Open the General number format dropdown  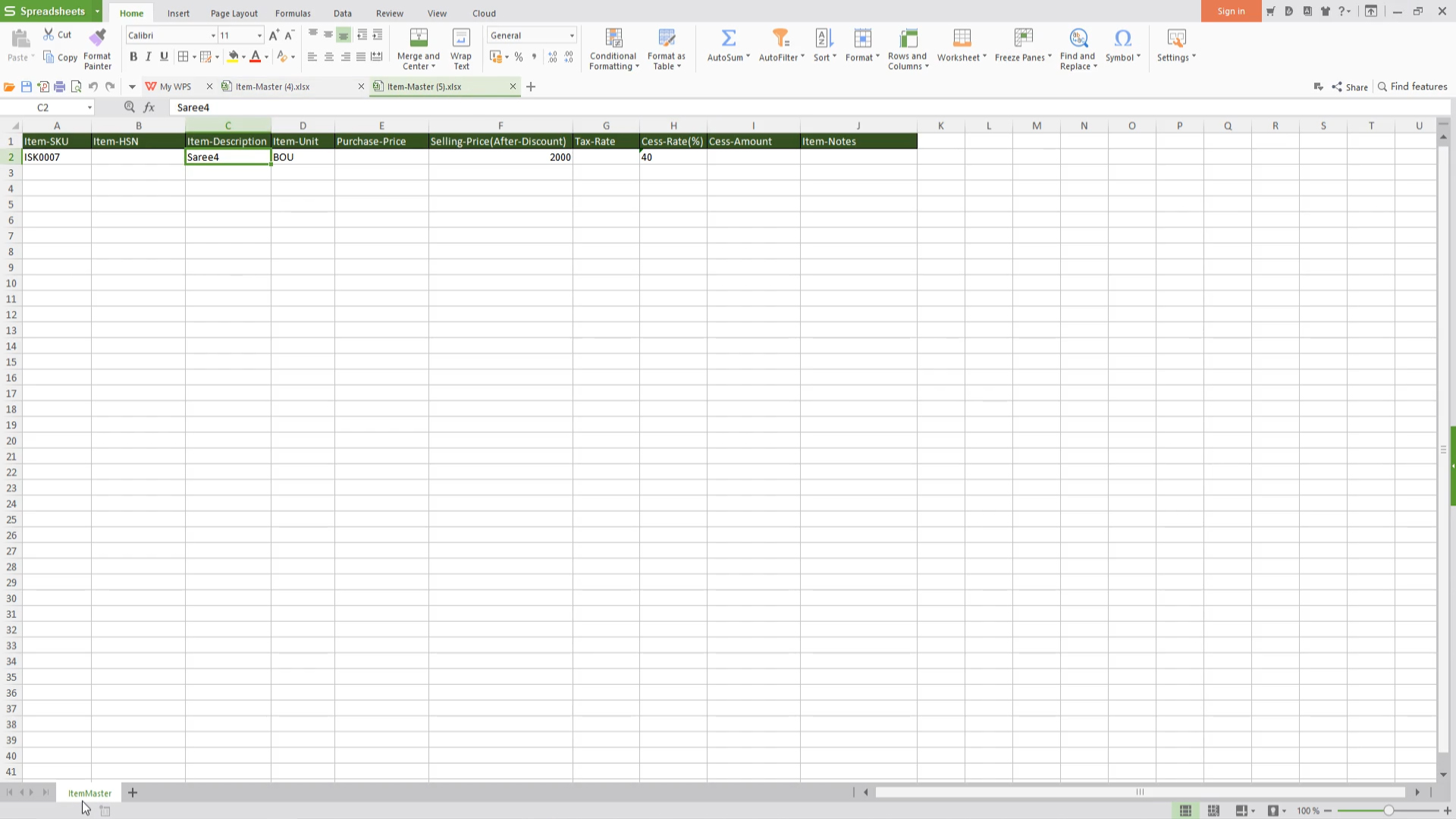pos(571,35)
